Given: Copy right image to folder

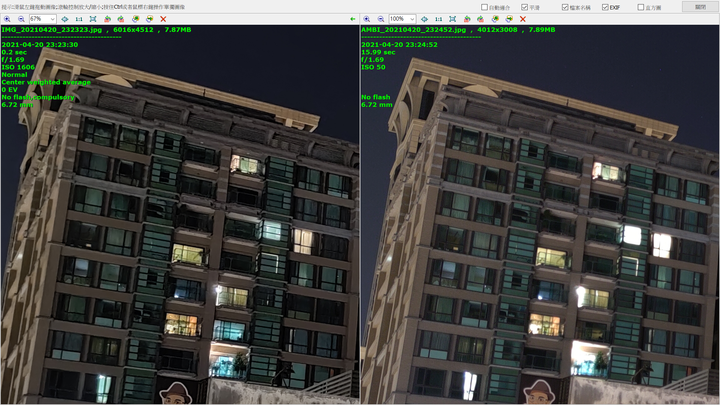Looking at the screenshot, I should coord(495,19).
